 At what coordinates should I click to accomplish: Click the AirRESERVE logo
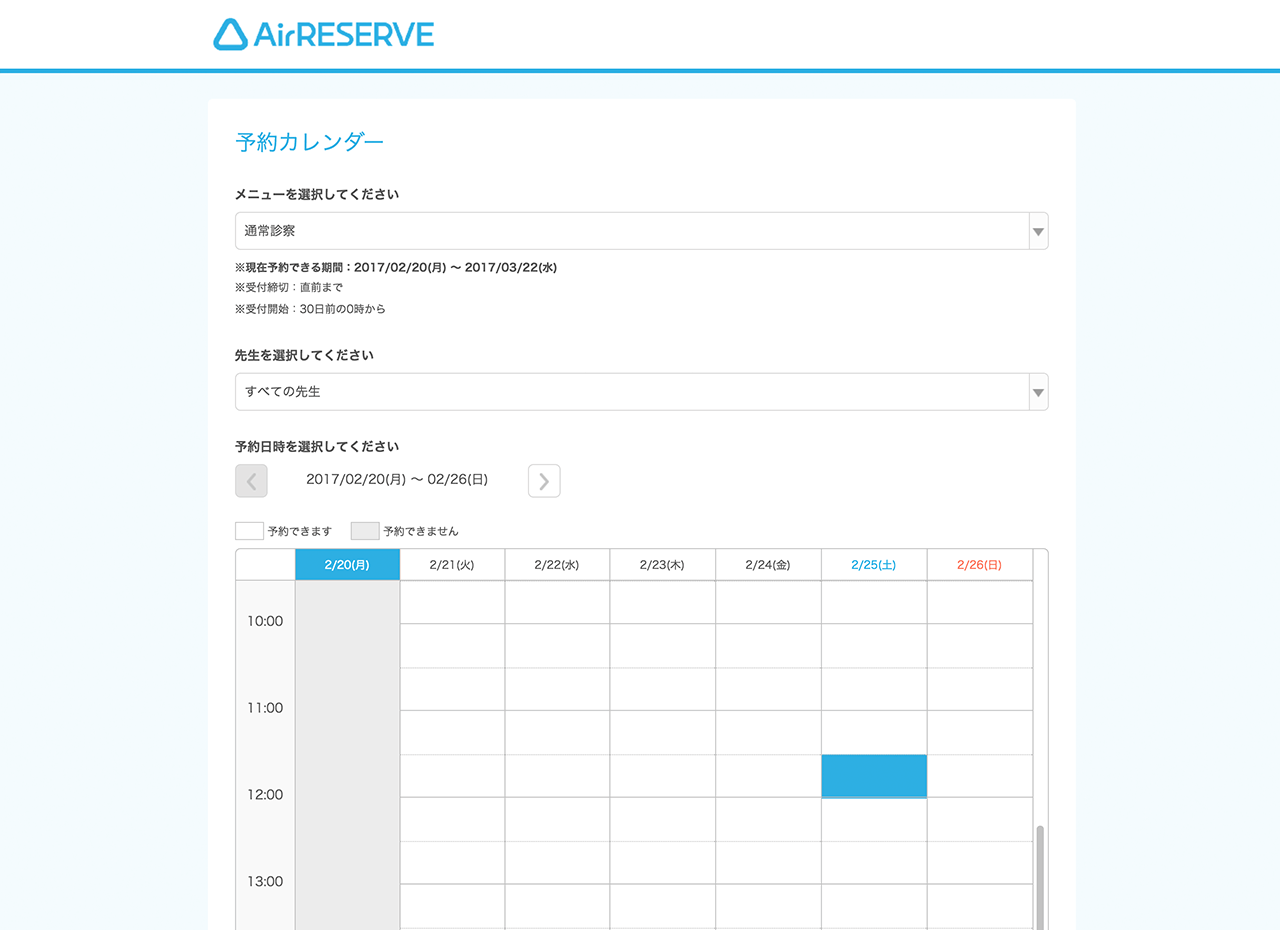coord(323,35)
